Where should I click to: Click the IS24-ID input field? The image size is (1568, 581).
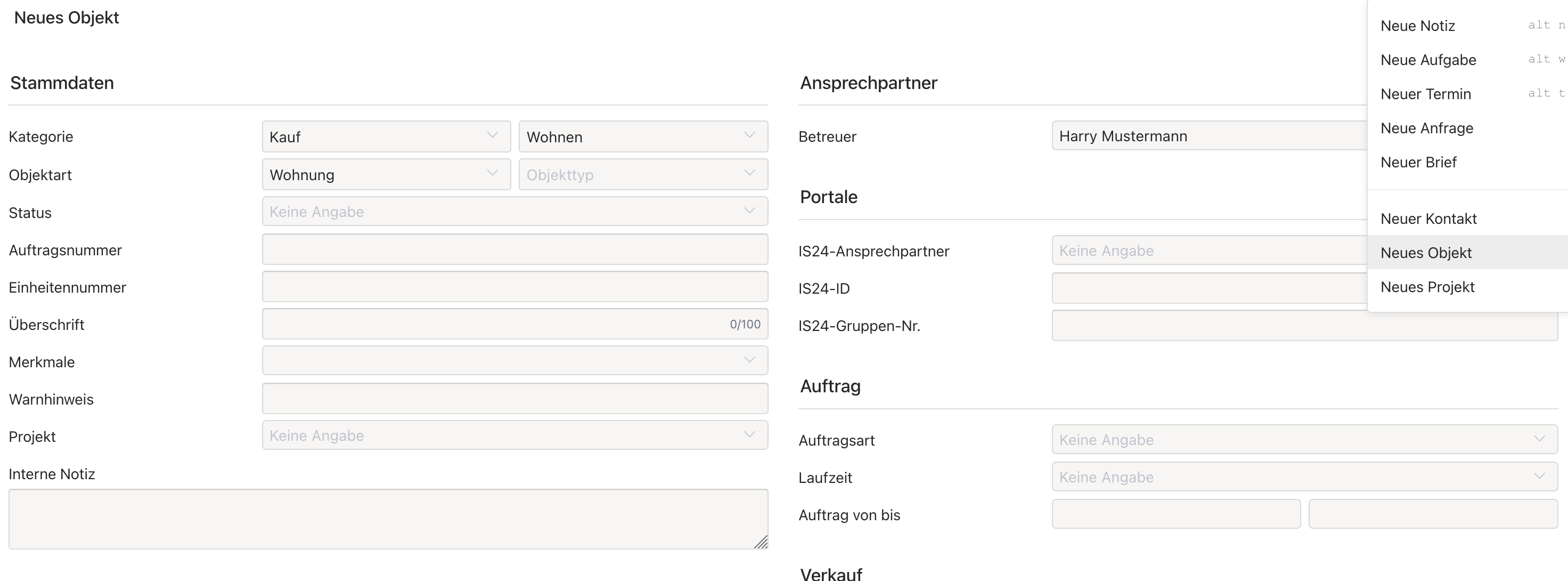tap(1209, 288)
